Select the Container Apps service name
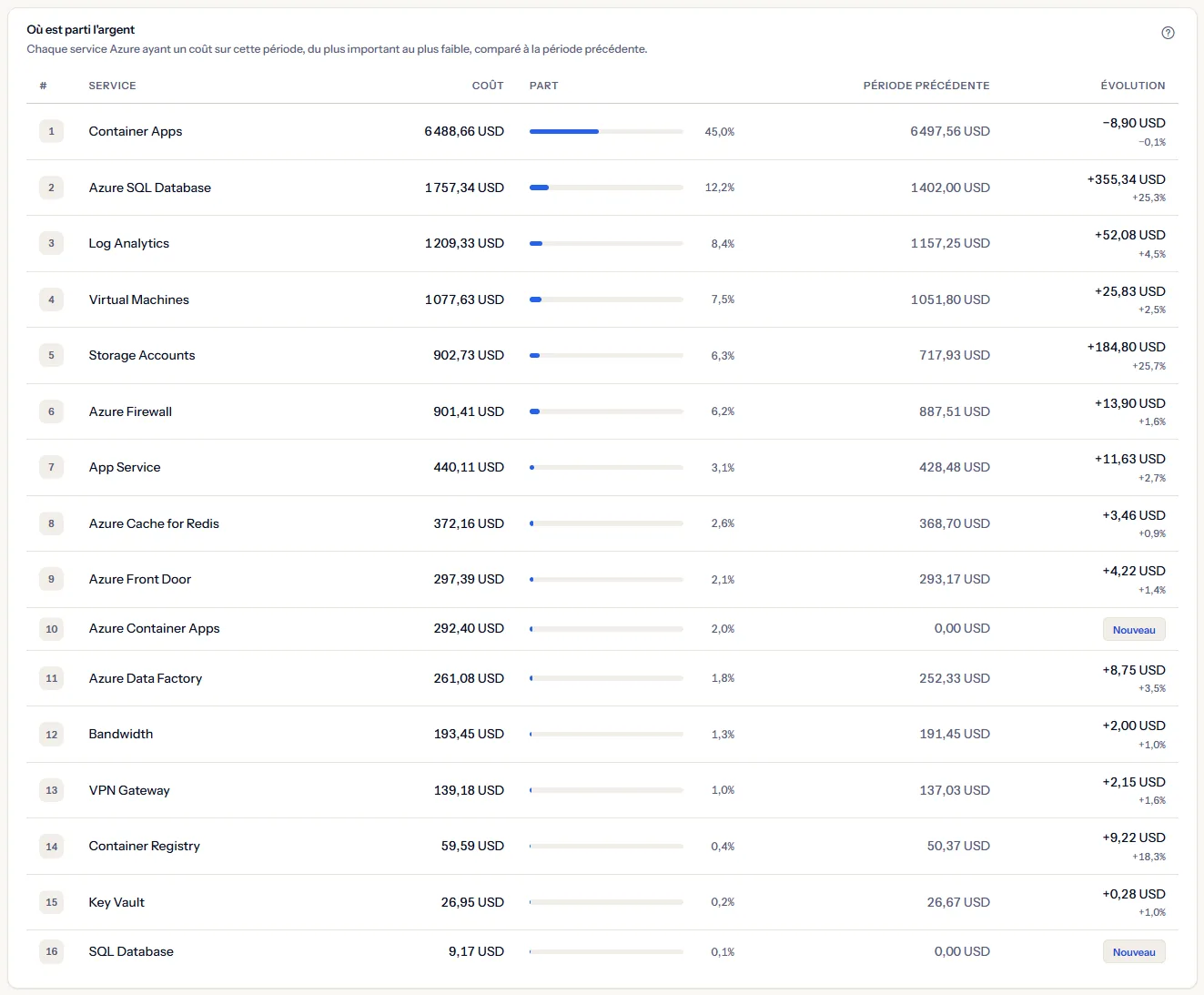This screenshot has width=1204, height=995. pos(136,131)
